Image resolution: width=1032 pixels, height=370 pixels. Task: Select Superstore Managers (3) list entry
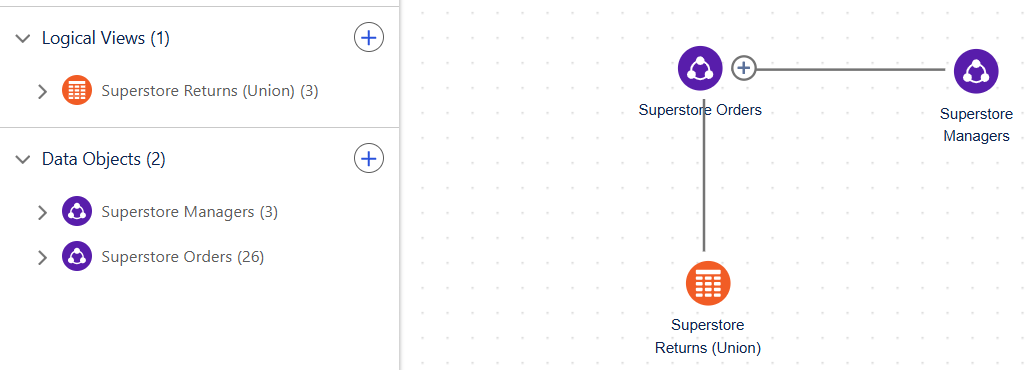pyautogui.click(x=190, y=212)
